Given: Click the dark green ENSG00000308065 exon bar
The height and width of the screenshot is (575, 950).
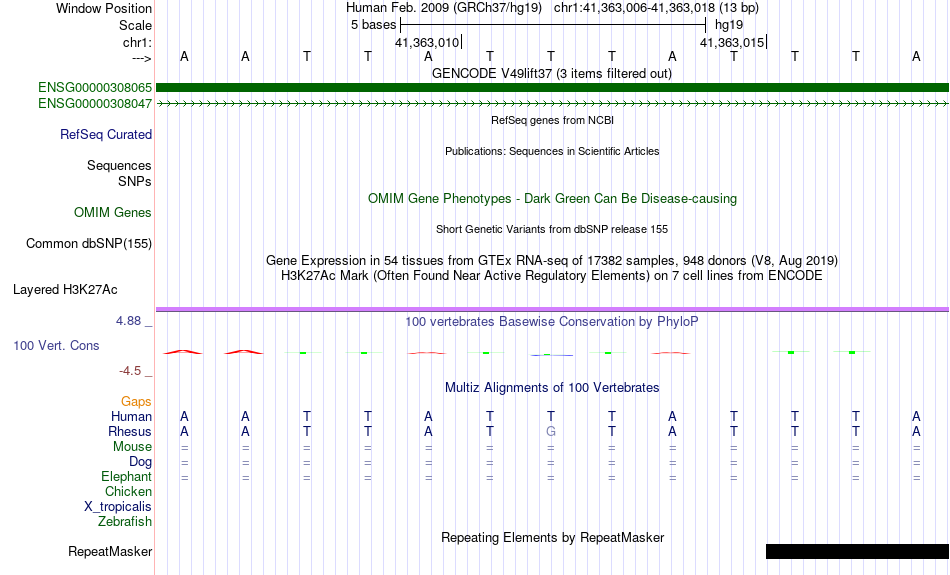Looking at the screenshot, I should coord(553,88).
